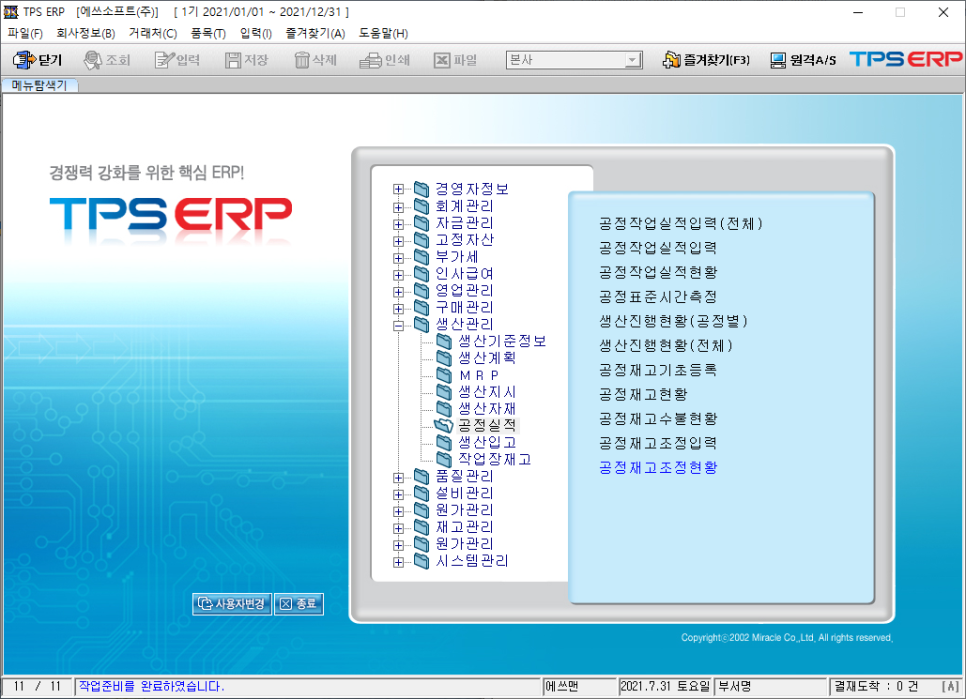The image size is (966, 699).
Task: Open 공정작업실적입력(전체) link
Action: pyautogui.click(x=681, y=224)
